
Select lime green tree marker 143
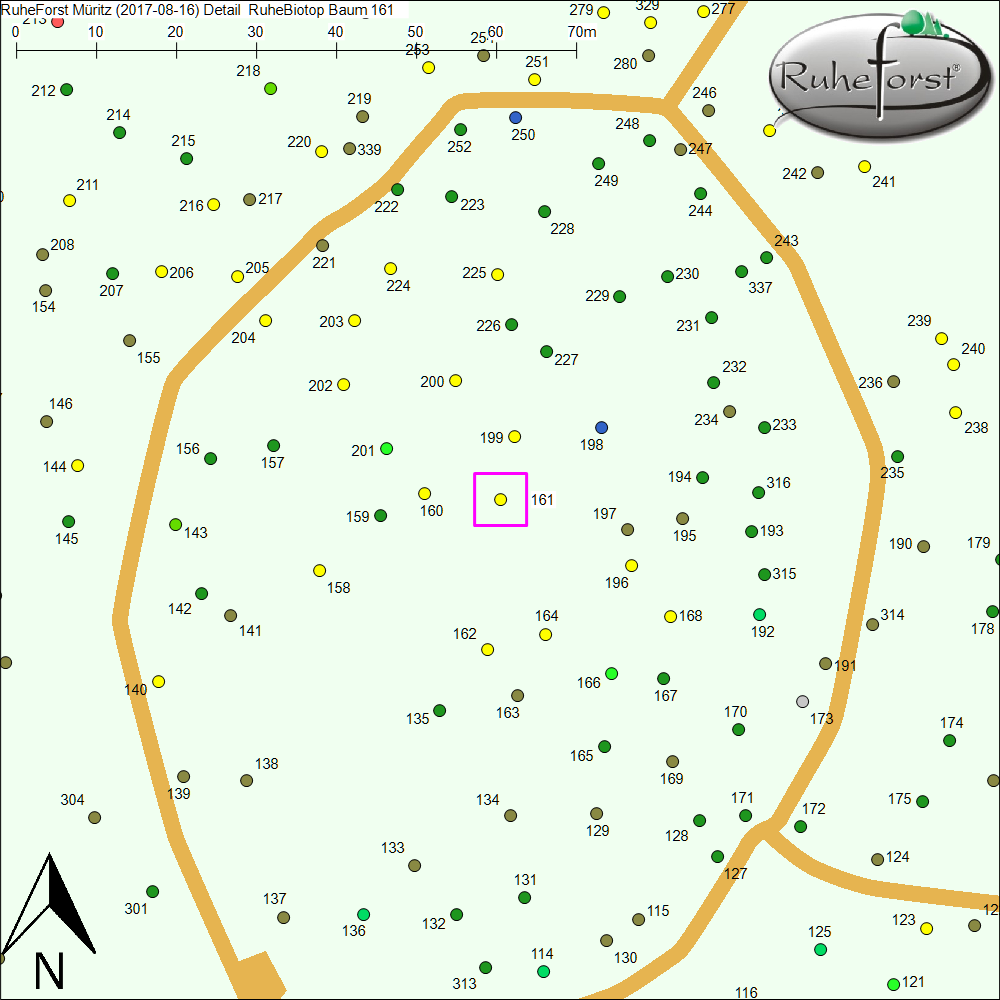point(176,524)
